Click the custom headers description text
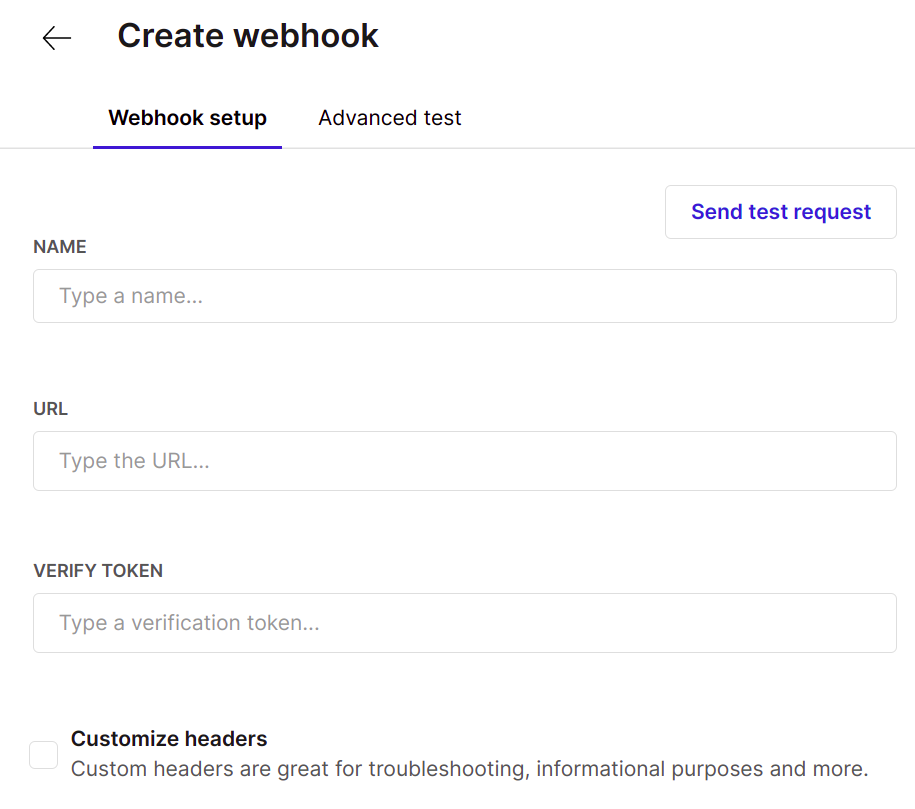Image resolution: width=915 pixels, height=809 pixels. pyautogui.click(x=469, y=769)
